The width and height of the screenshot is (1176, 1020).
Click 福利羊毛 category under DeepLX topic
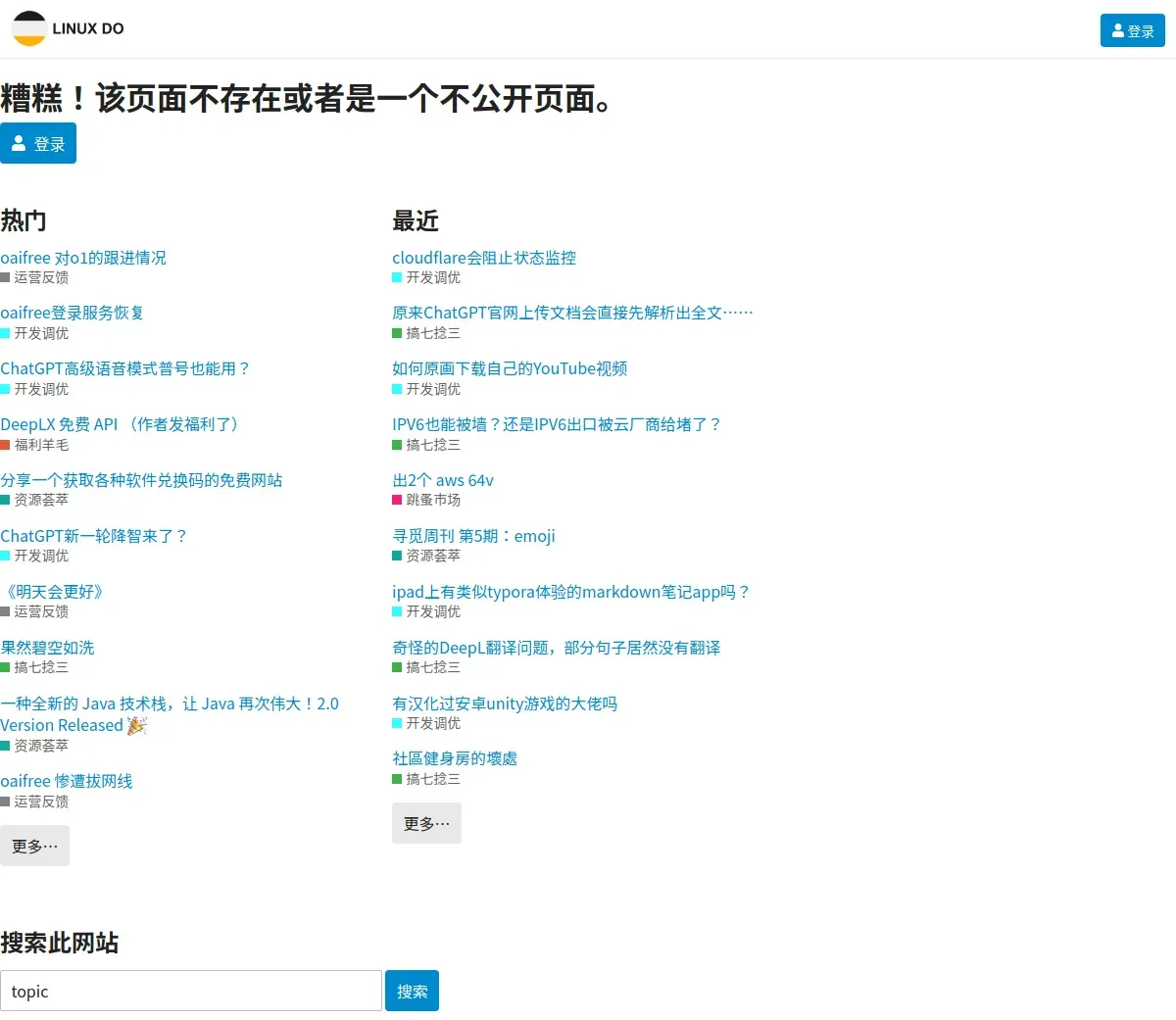tap(34, 445)
